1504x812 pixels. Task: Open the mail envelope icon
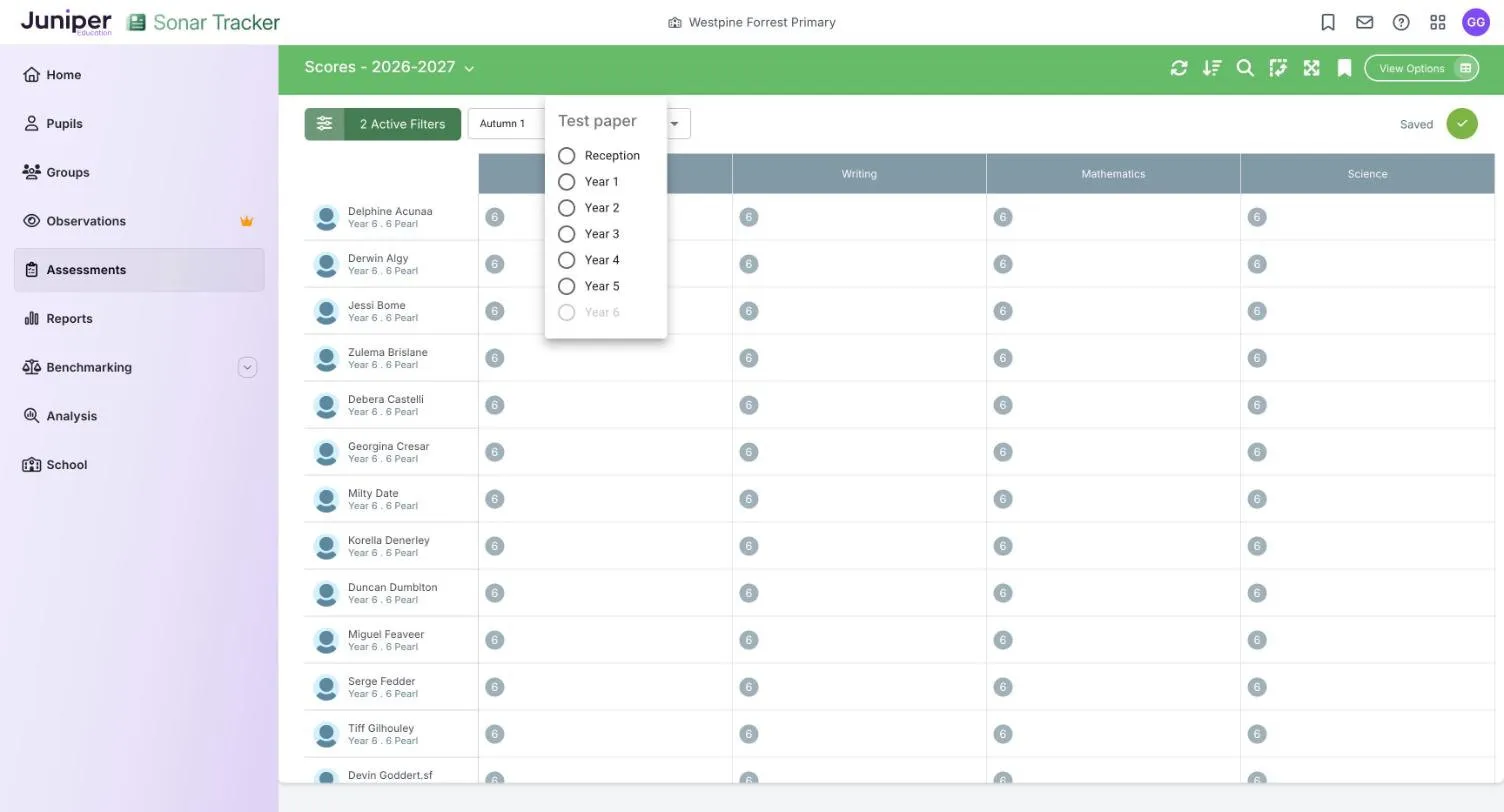pyautogui.click(x=1364, y=22)
